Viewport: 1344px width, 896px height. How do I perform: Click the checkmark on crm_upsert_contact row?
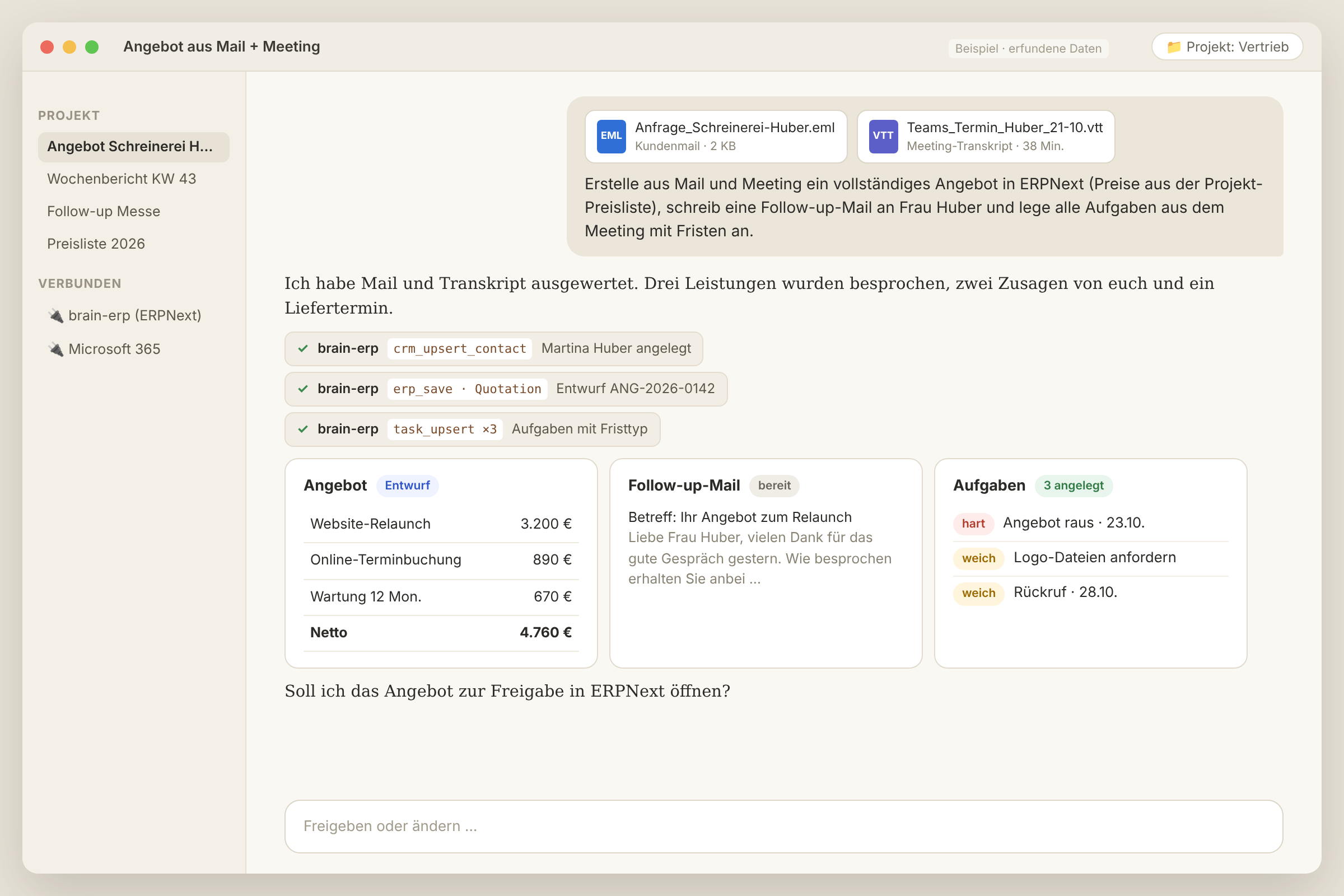click(303, 348)
